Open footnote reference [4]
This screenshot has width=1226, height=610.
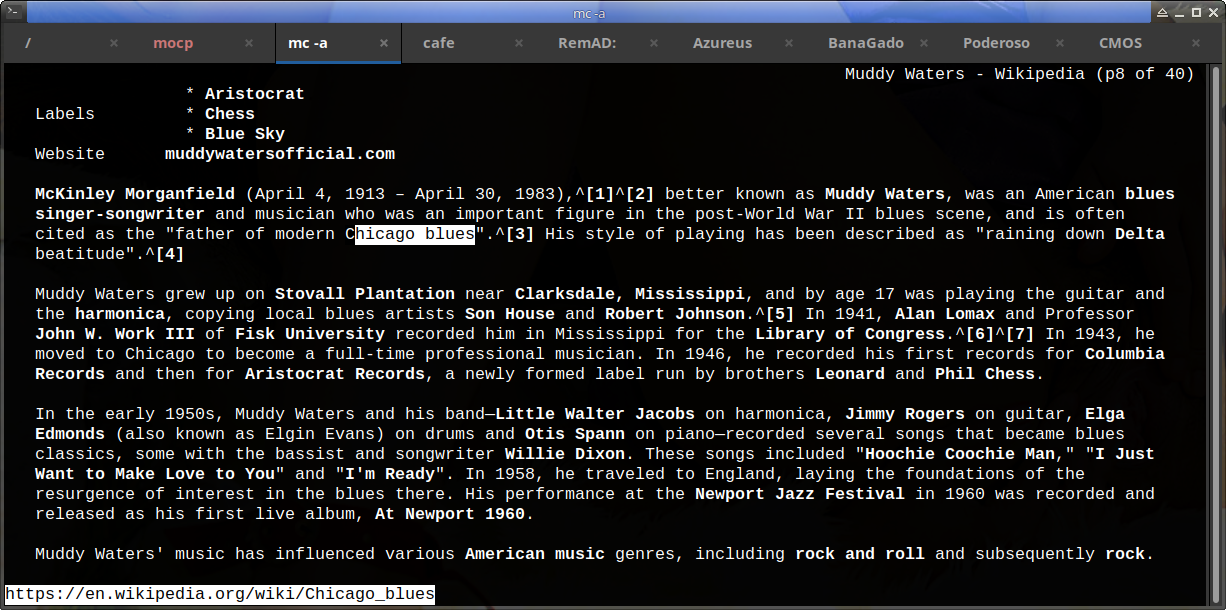click(x=170, y=254)
